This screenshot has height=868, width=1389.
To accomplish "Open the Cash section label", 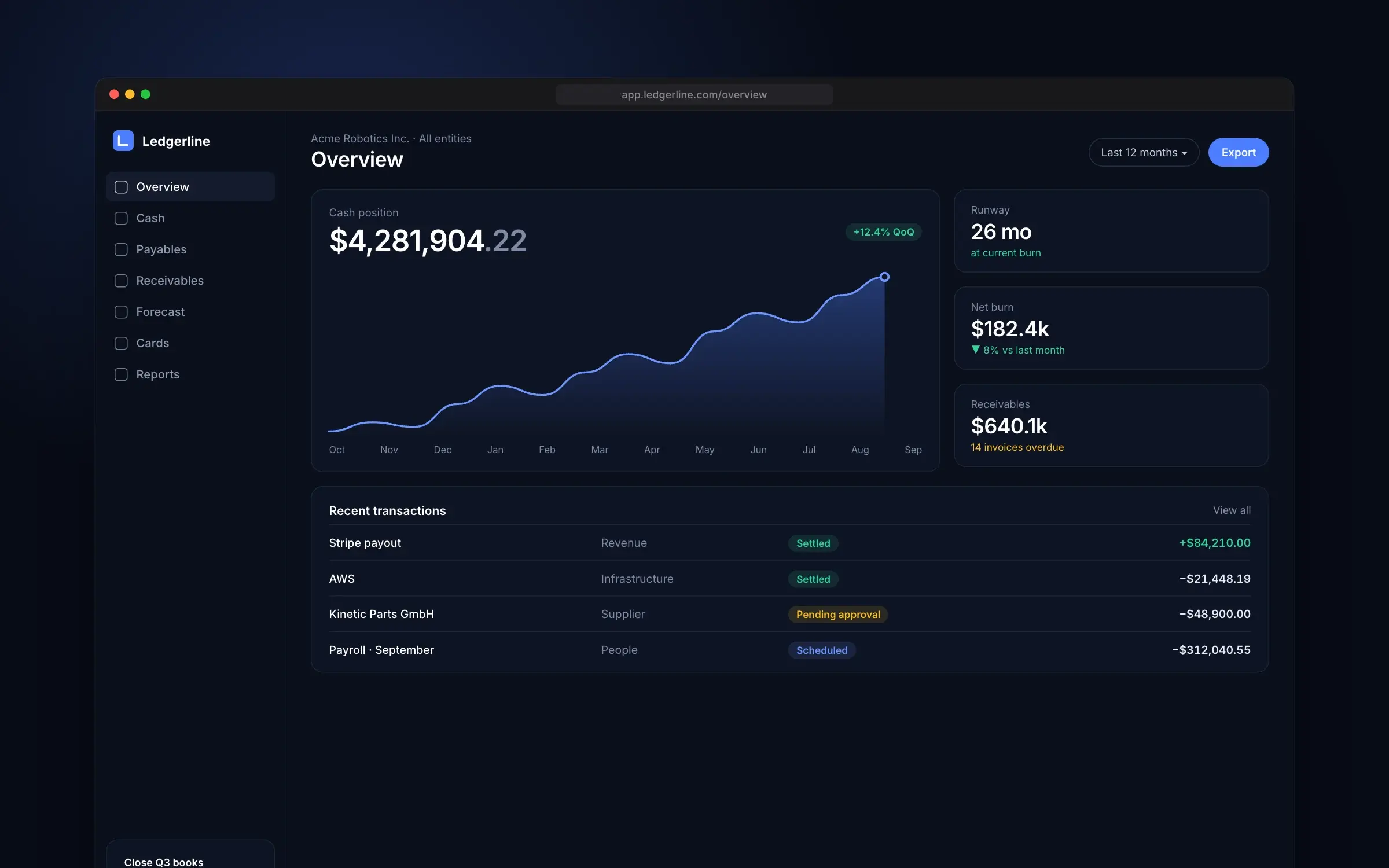I will [150, 218].
